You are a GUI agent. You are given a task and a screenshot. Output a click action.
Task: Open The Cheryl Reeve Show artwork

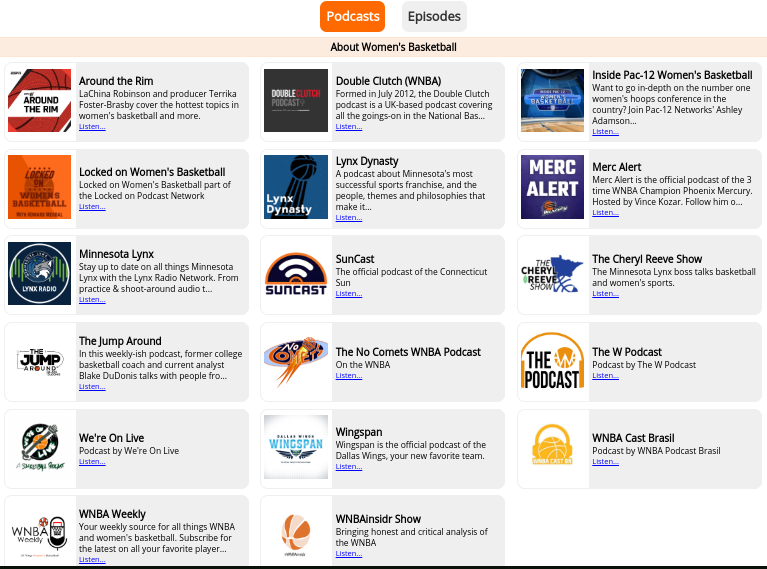pyautogui.click(x=552, y=273)
